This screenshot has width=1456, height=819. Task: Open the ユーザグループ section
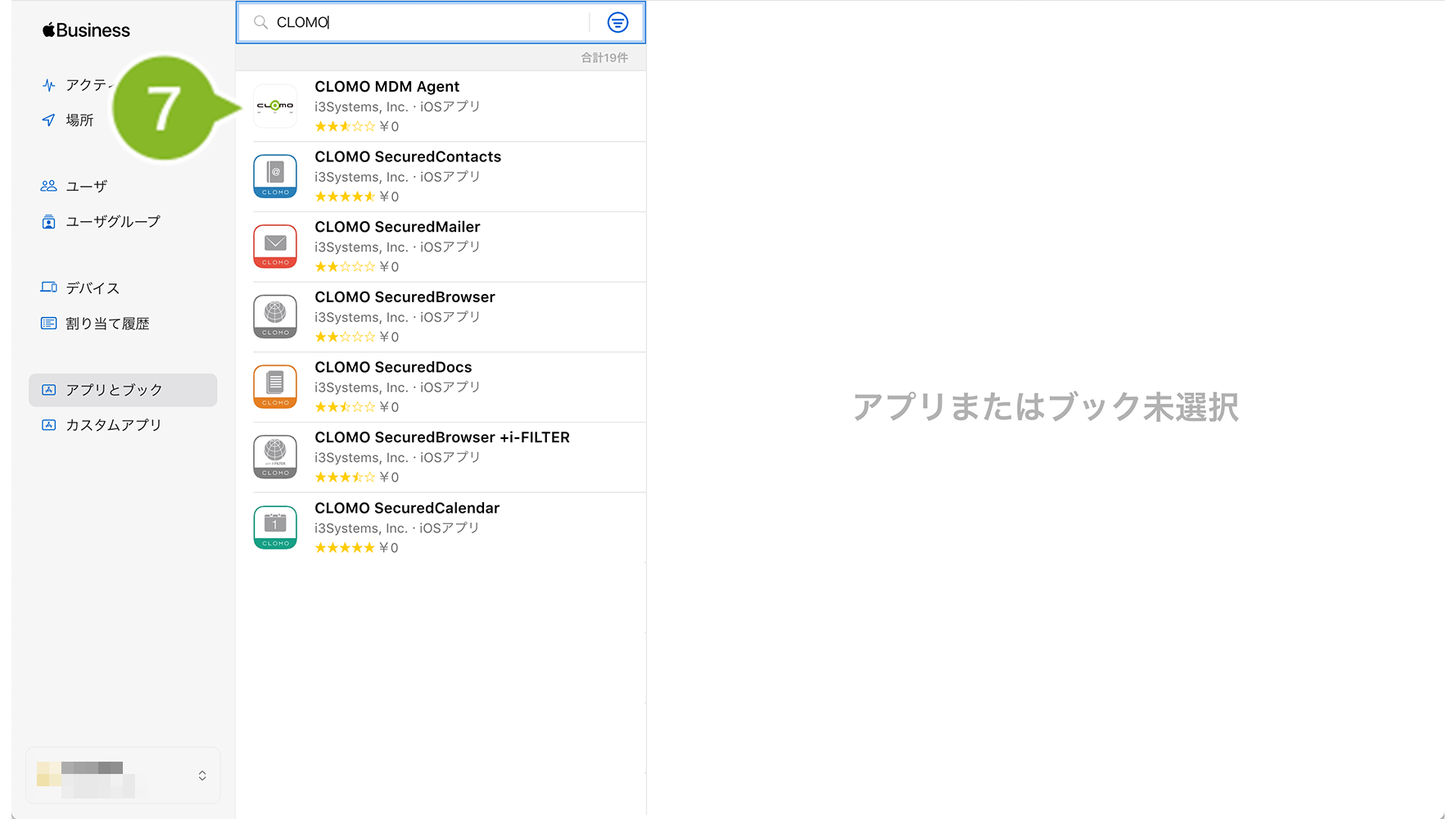click(x=113, y=222)
